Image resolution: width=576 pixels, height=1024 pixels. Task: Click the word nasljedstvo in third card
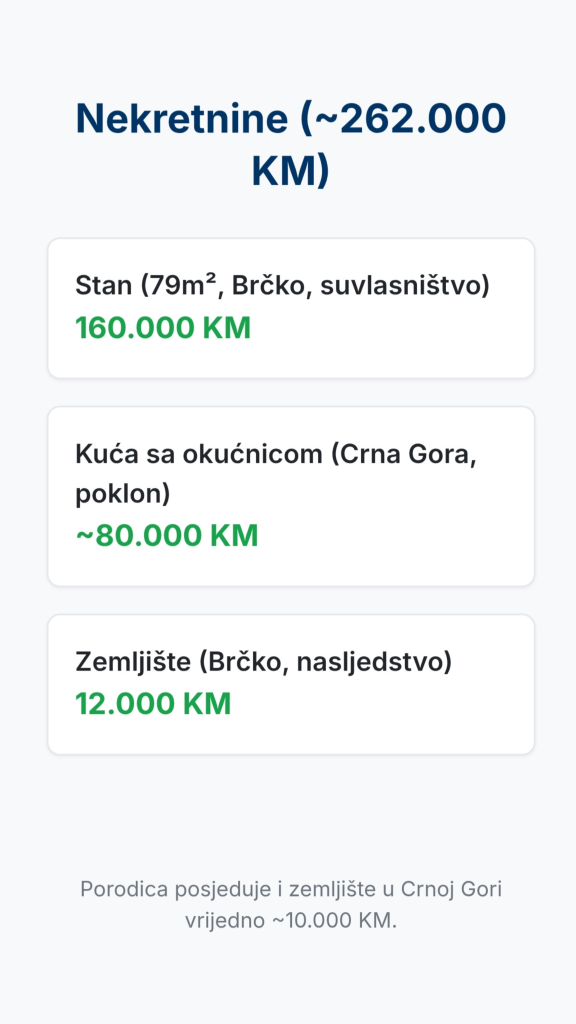374,662
